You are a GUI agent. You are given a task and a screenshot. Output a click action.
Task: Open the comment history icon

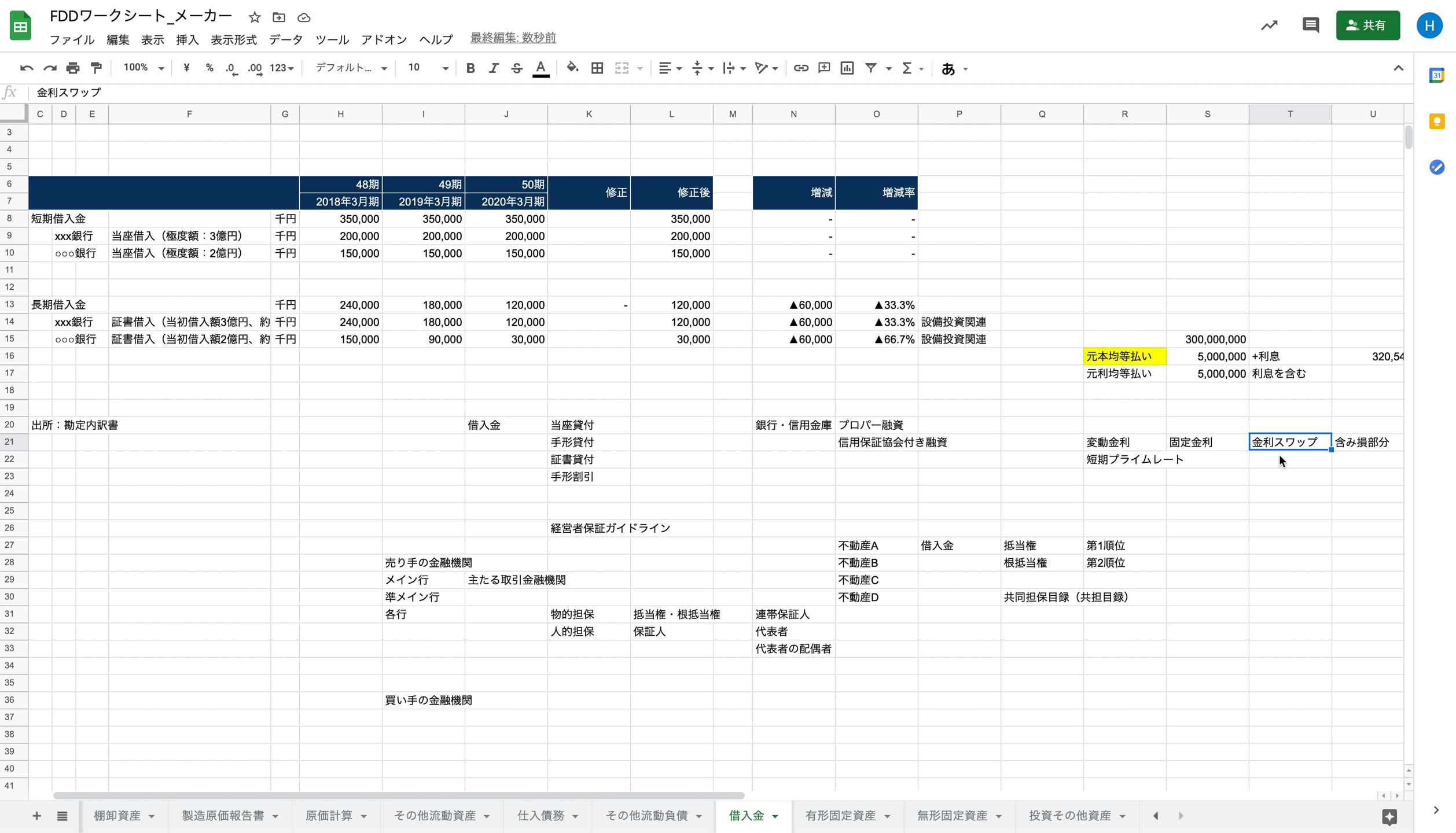pyautogui.click(x=1310, y=25)
